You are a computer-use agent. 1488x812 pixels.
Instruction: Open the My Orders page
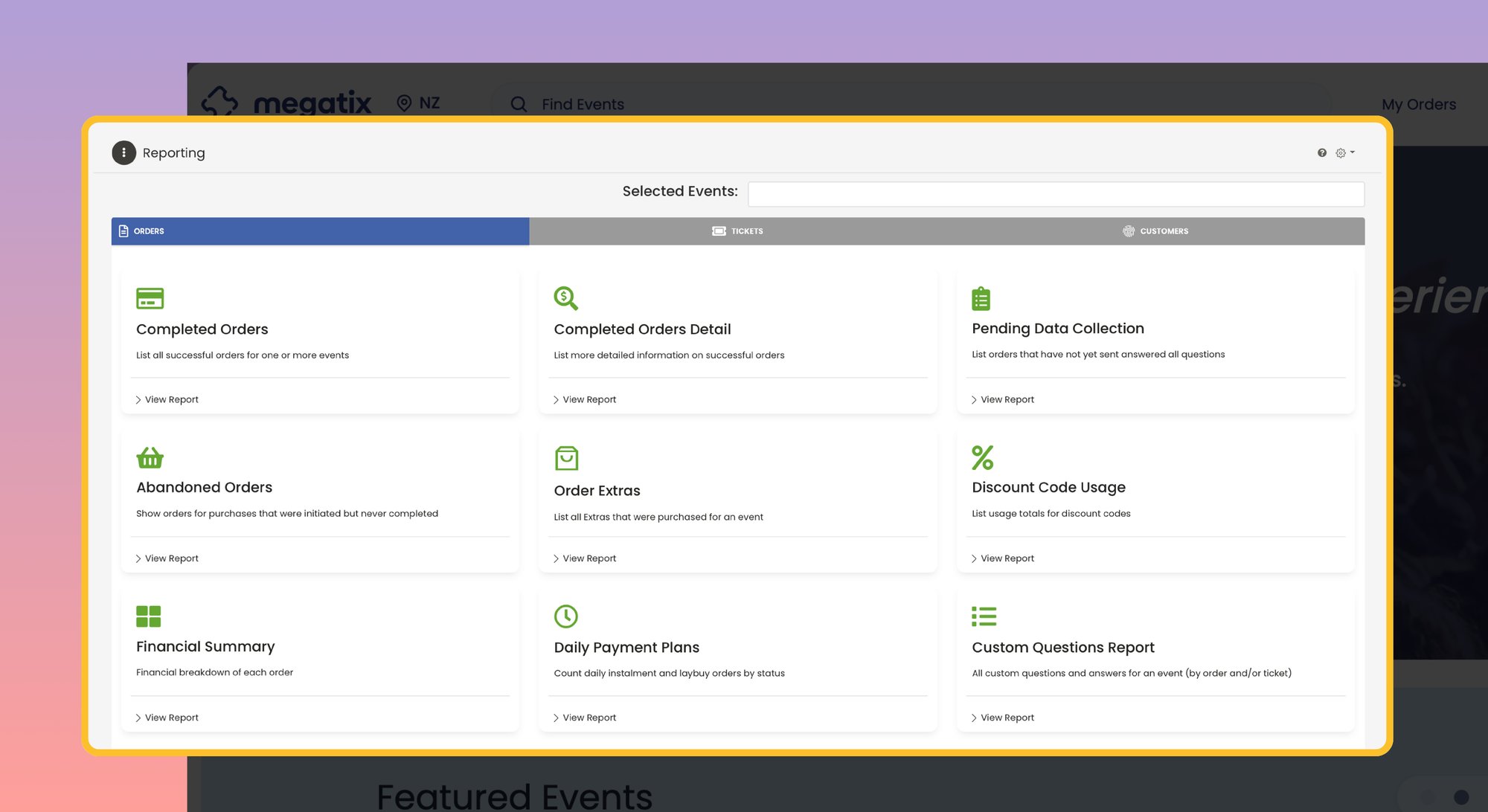click(1418, 104)
